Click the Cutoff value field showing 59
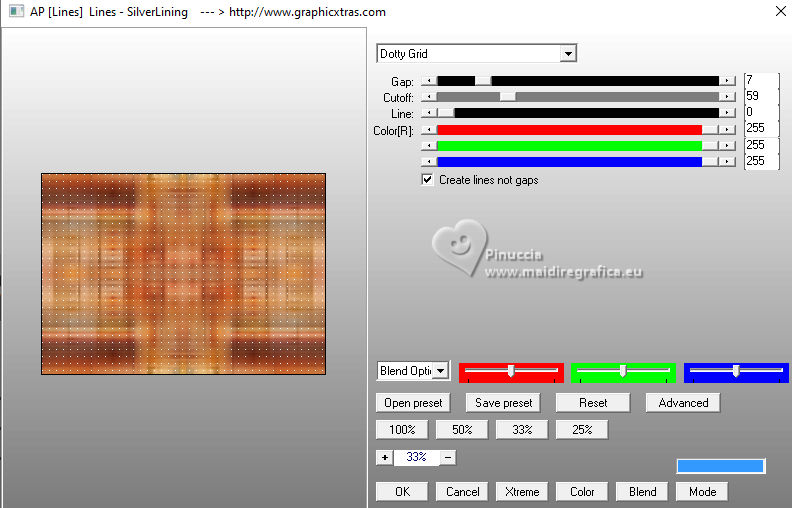Screen dimensions: 792x508 point(762,95)
